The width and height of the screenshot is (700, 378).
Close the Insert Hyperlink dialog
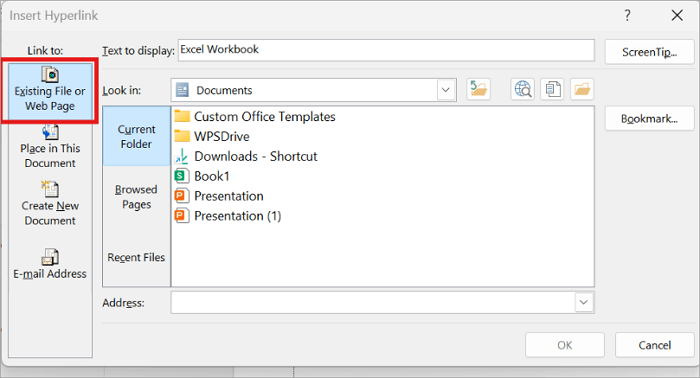[677, 16]
